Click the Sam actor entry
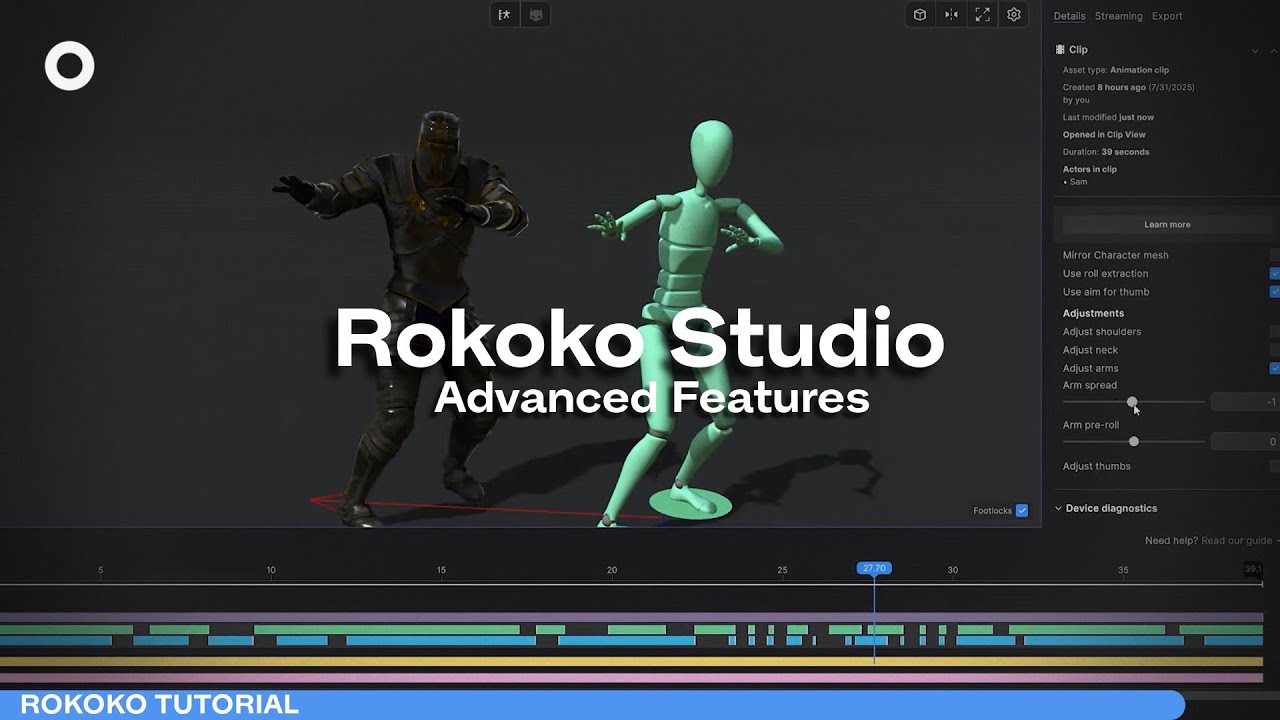 tap(1078, 182)
